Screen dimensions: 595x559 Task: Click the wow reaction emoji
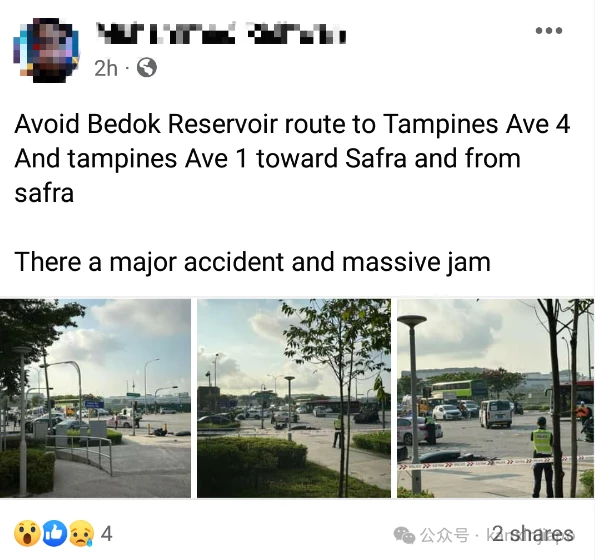[x=27, y=534]
